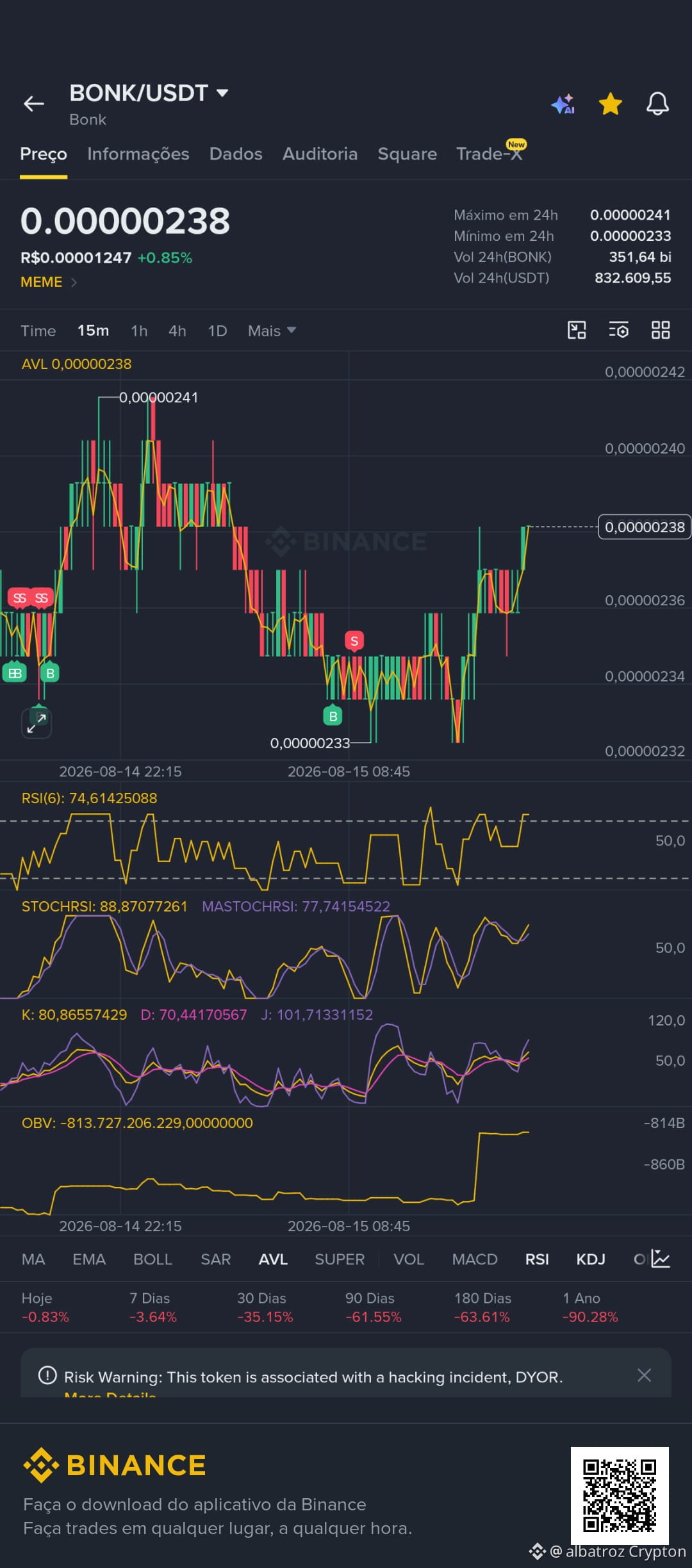Toggle the VOL indicator

click(x=409, y=1259)
